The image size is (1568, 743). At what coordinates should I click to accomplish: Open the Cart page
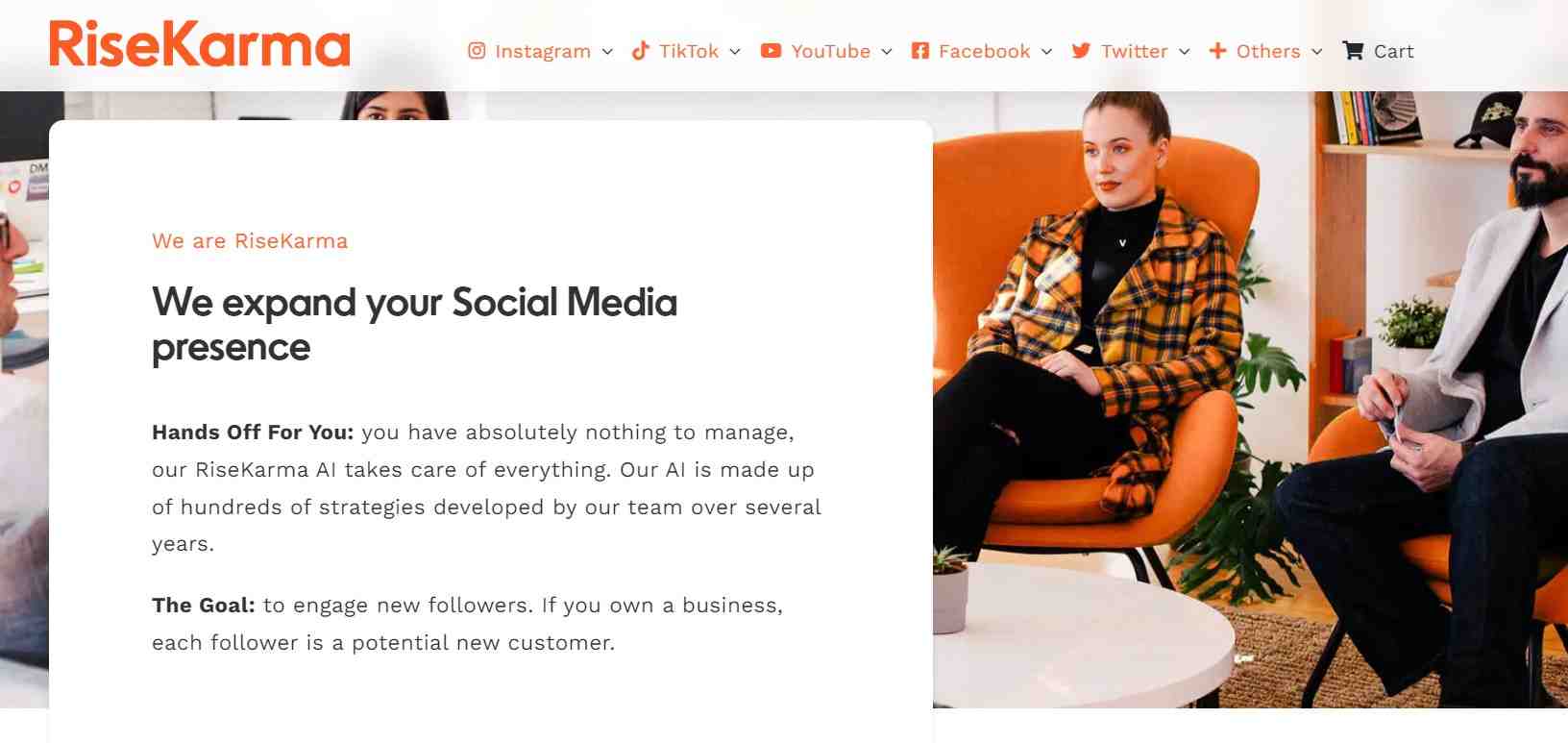click(x=1393, y=51)
